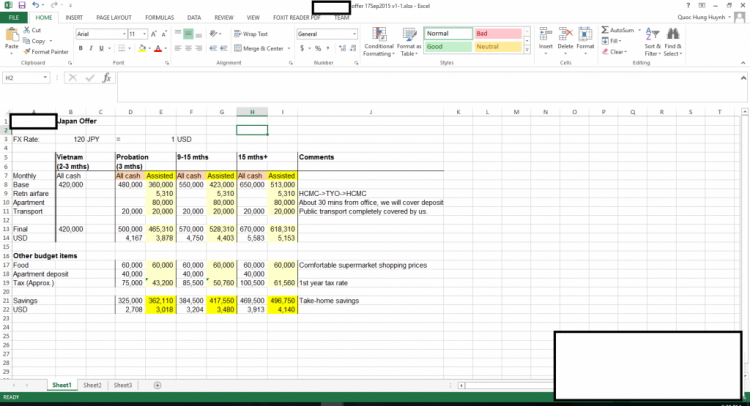Click the Orientation text angle icon

tap(213, 34)
